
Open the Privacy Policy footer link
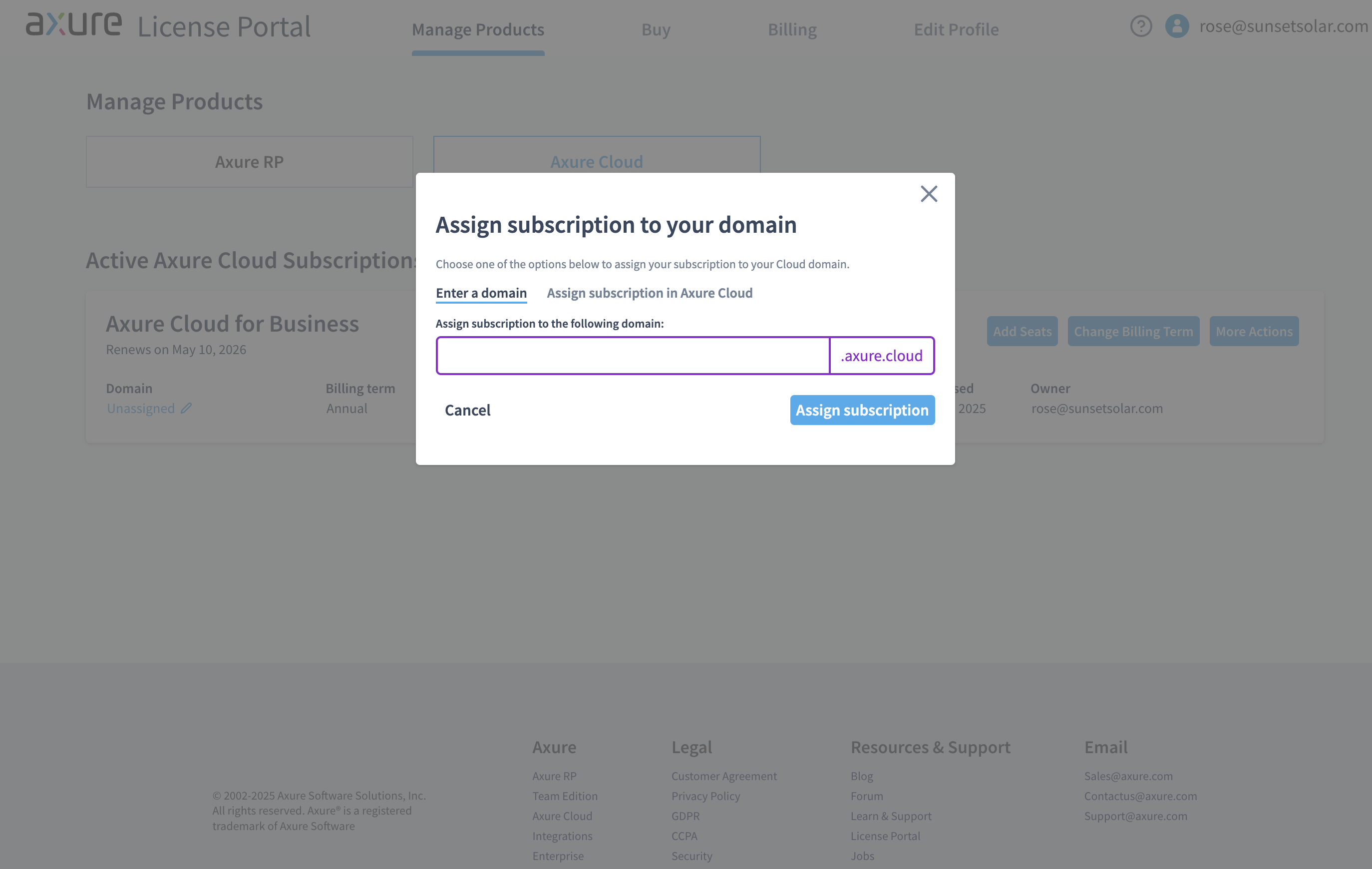[x=705, y=796]
